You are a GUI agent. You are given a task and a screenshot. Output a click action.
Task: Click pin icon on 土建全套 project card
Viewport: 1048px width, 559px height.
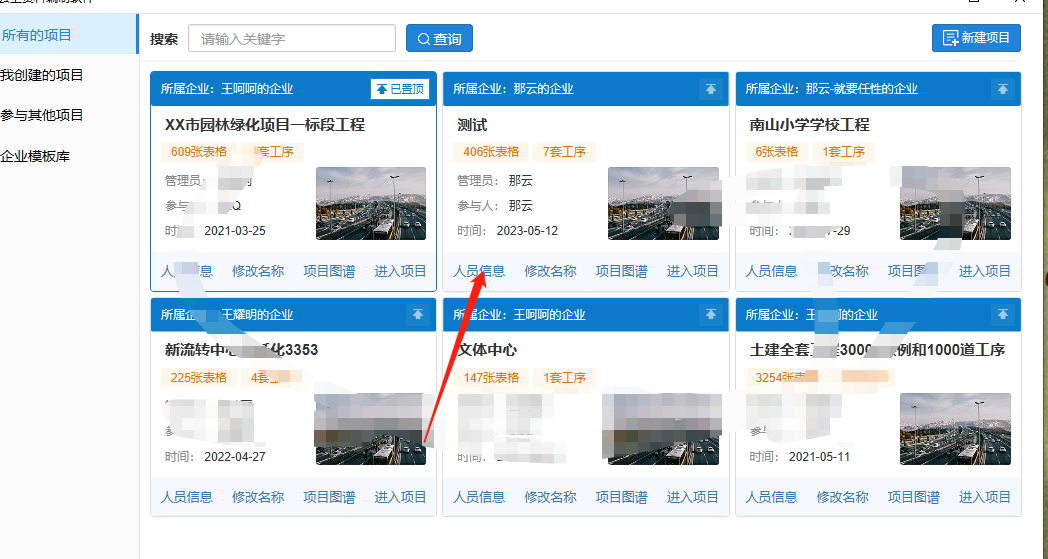[1002, 315]
